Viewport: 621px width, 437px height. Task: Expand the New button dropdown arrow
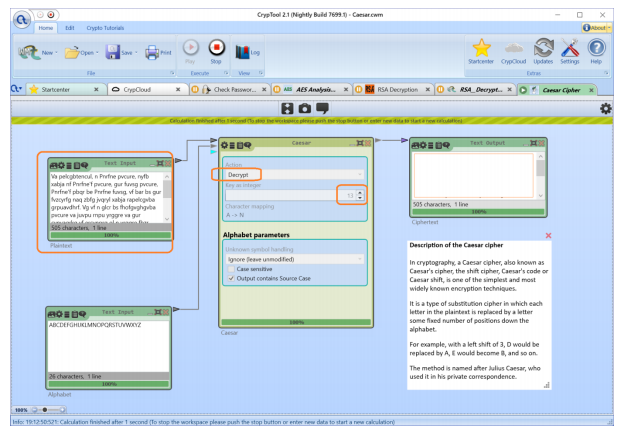point(56,53)
